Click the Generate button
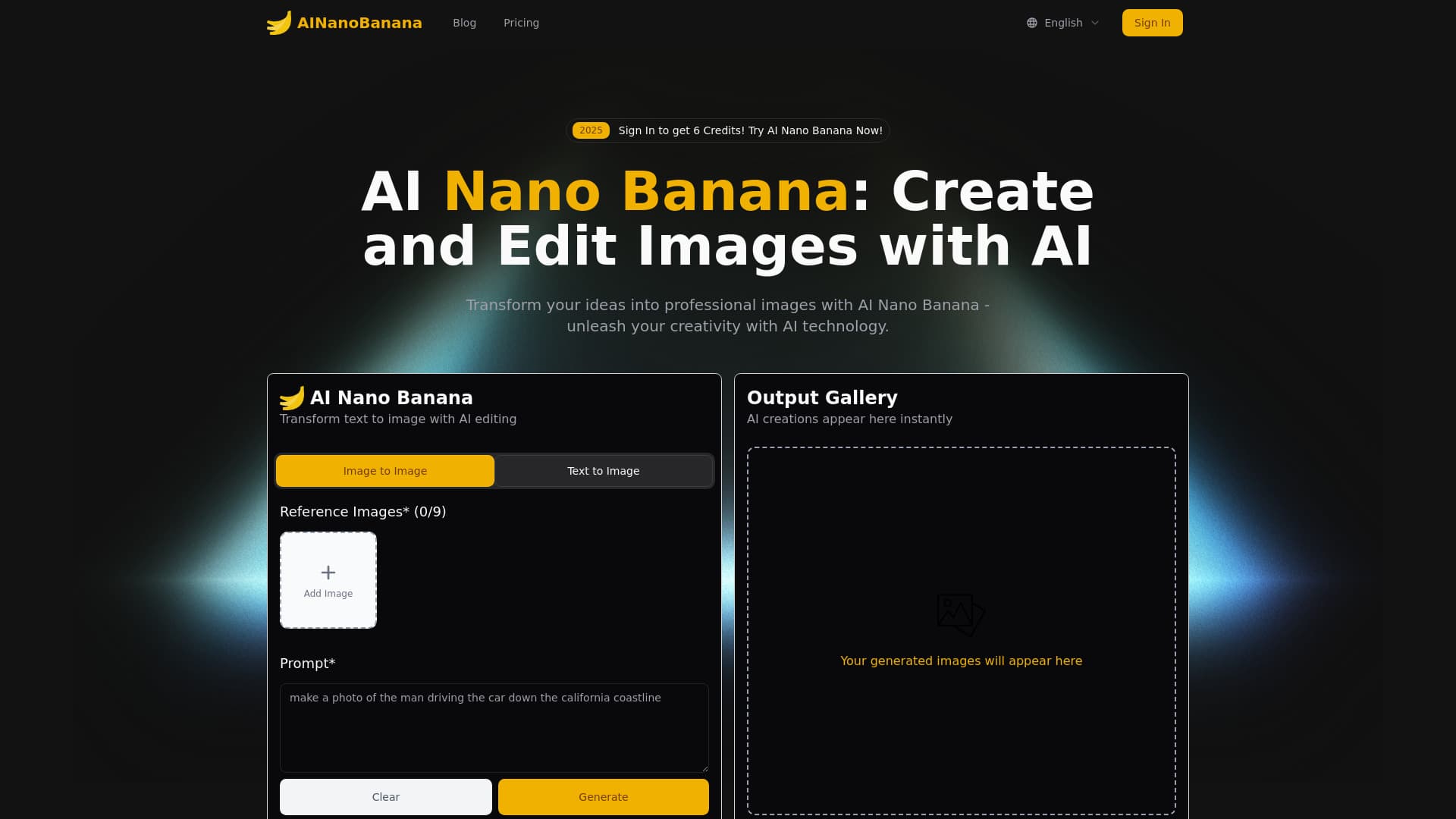Image resolution: width=1456 pixels, height=819 pixels. click(x=603, y=796)
